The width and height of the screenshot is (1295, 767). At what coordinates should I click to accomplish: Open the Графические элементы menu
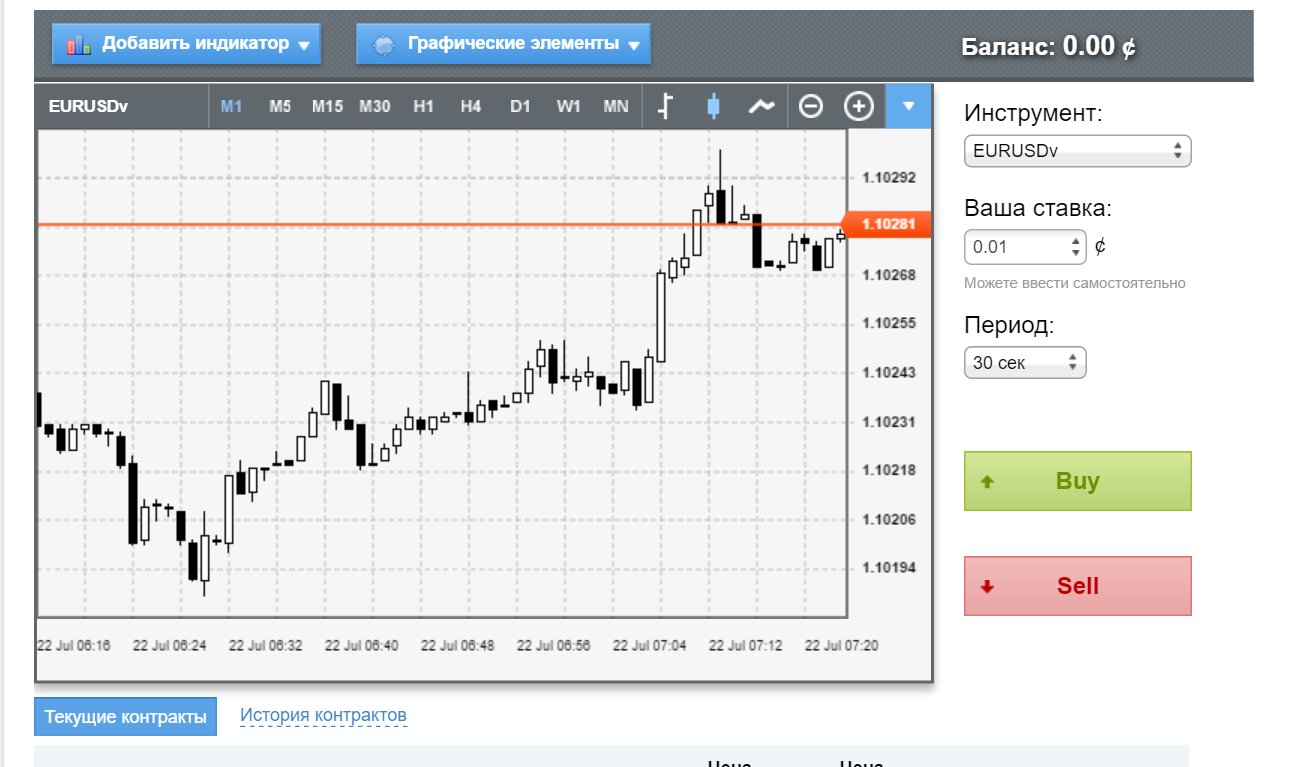click(x=503, y=44)
